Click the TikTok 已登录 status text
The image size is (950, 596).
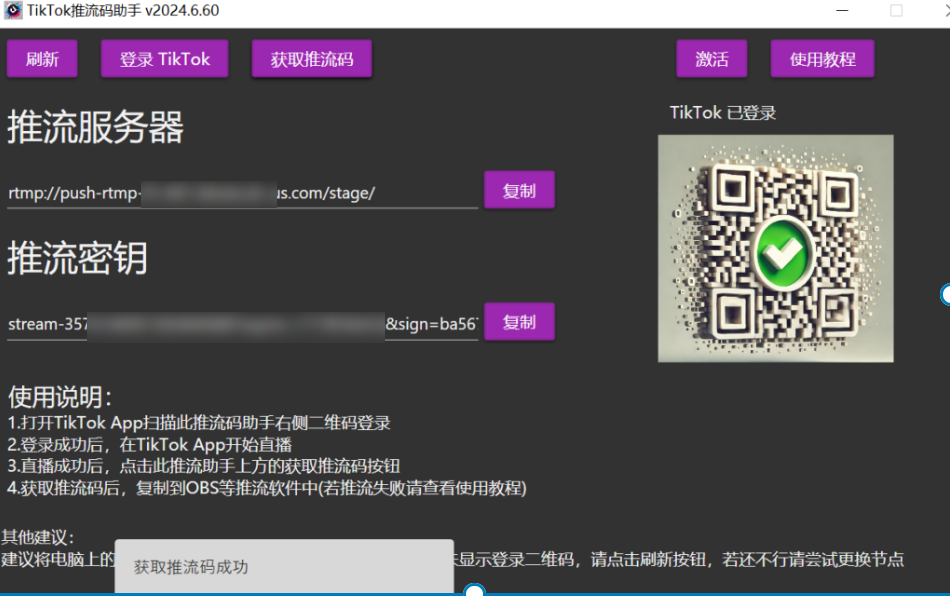tap(722, 113)
